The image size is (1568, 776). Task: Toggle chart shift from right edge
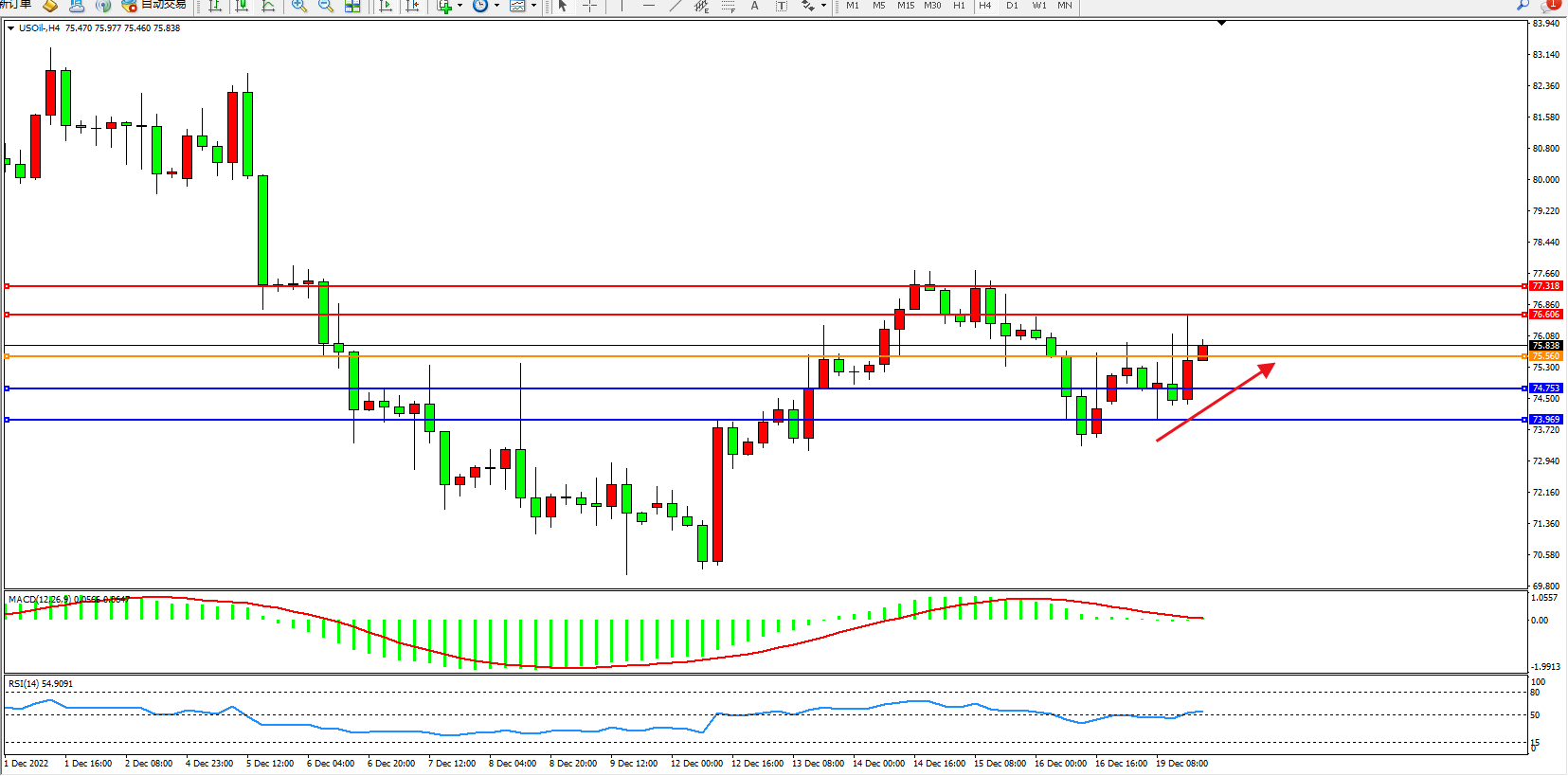(x=412, y=6)
